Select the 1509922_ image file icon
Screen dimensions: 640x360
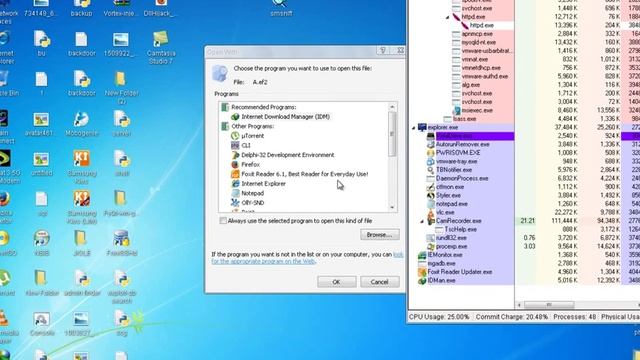coord(121,44)
